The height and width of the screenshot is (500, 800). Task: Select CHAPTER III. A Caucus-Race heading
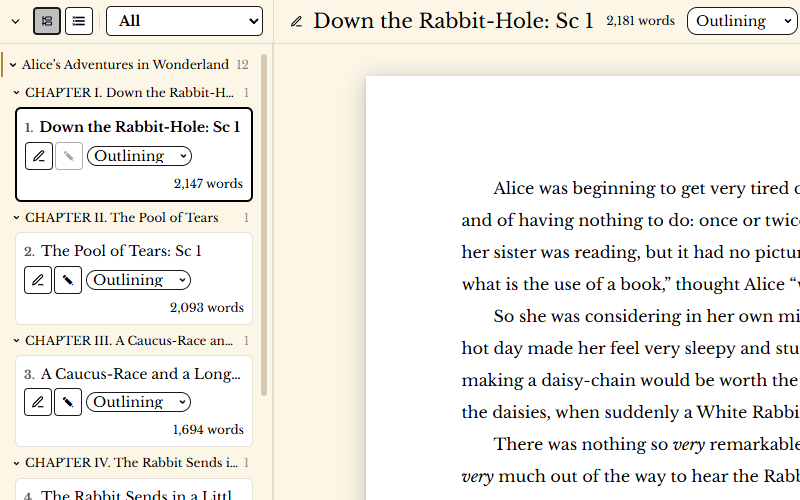pos(129,341)
